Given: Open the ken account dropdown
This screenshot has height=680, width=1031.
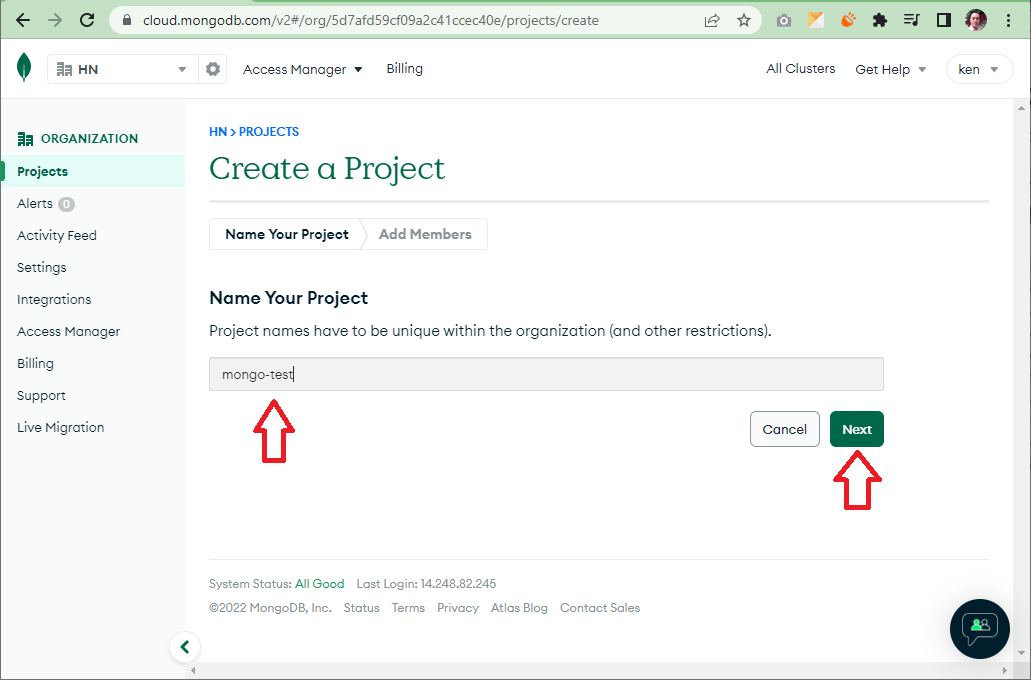Looking at the screenshot, I should [x=978, y=68].
